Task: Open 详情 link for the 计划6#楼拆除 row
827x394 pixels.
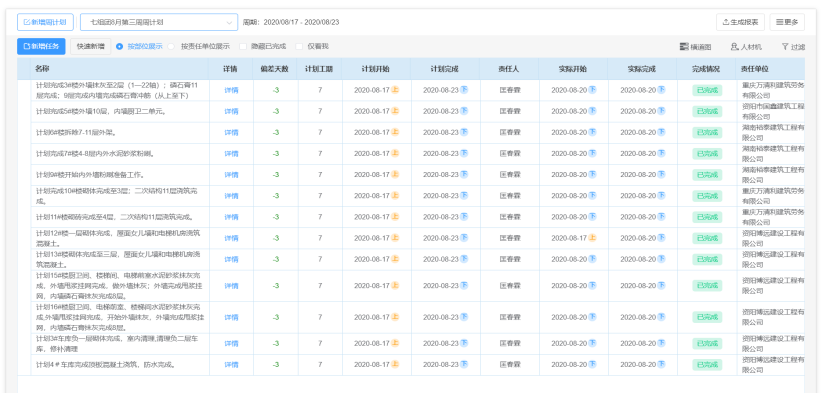Action: [231, 132]
